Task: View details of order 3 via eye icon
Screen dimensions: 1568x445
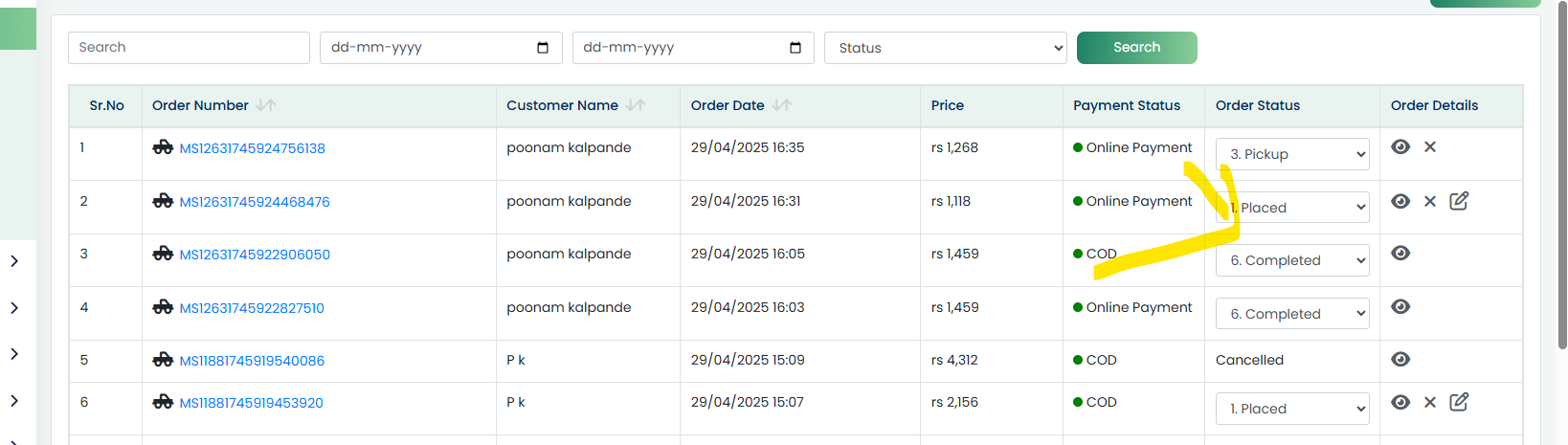Action: pos(1400,254)
